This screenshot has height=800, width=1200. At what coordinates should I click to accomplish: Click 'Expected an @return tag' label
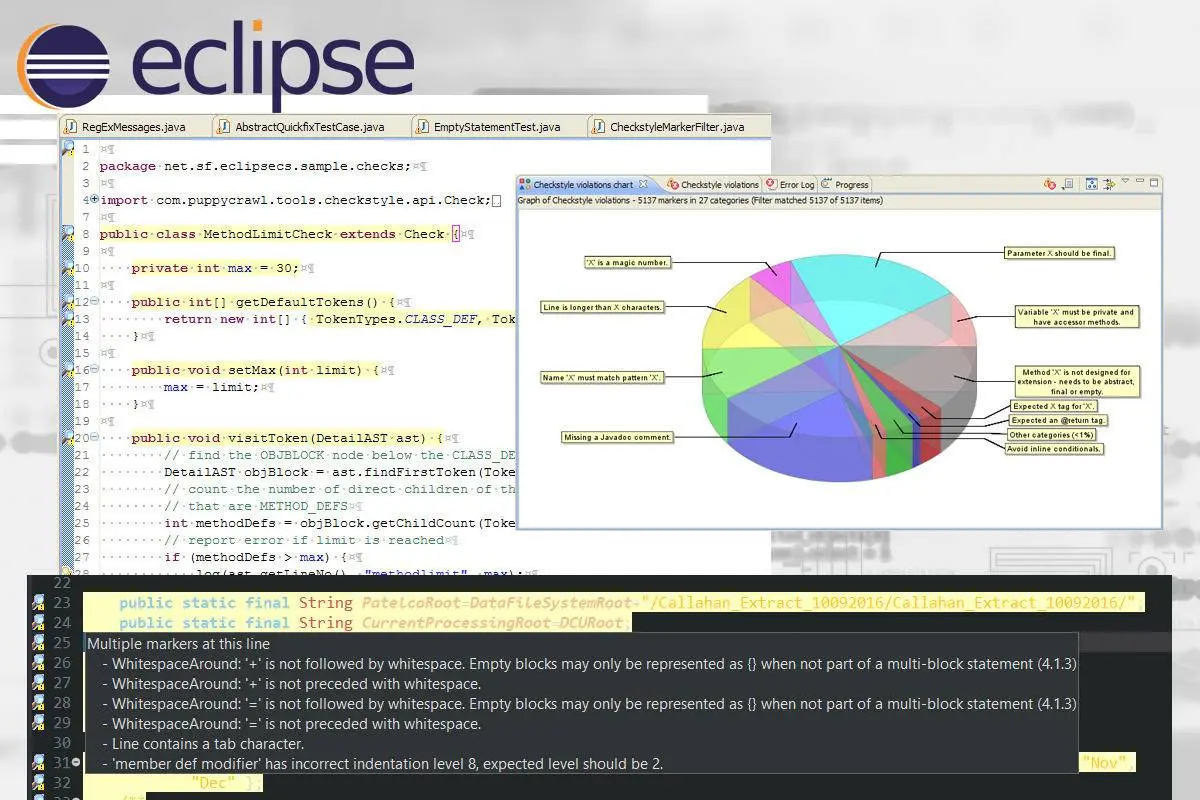click(x=1058, y=421)
